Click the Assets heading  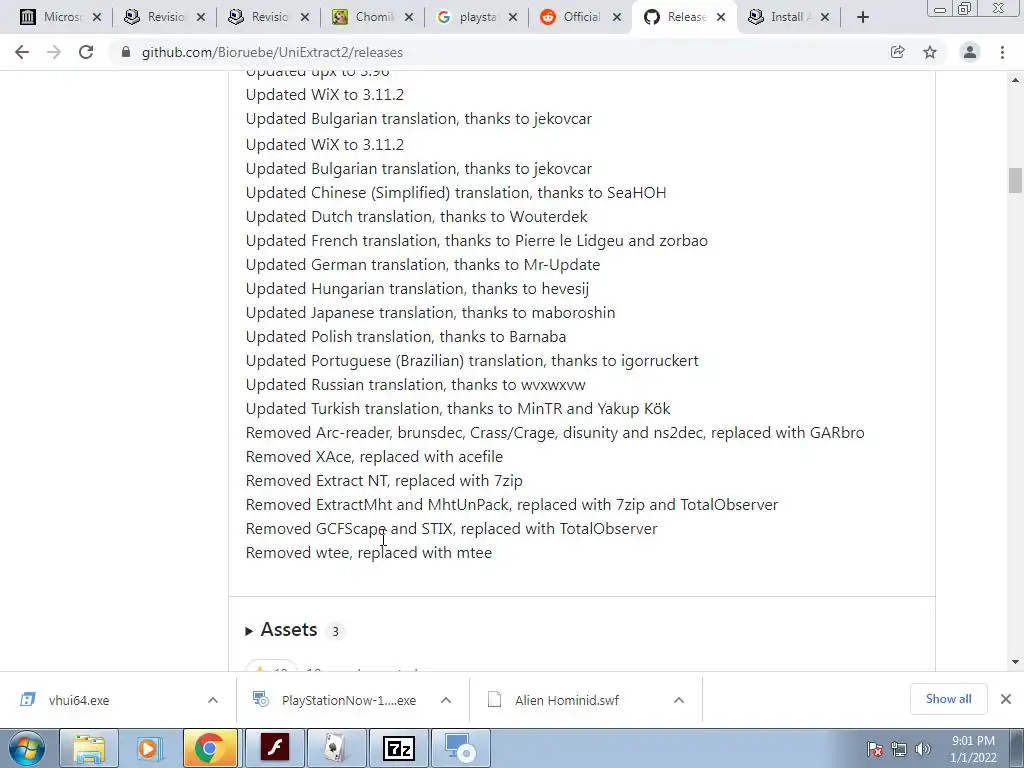point(289,630)
